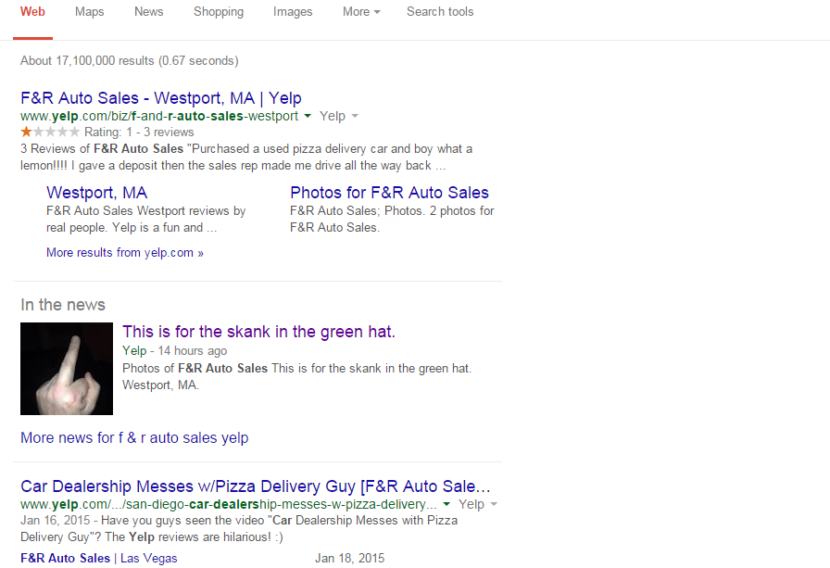The height and width of the screenshot is (568, 830).
Task: Expand the More search categories dropdown
Action: click(x=362, y=12)
